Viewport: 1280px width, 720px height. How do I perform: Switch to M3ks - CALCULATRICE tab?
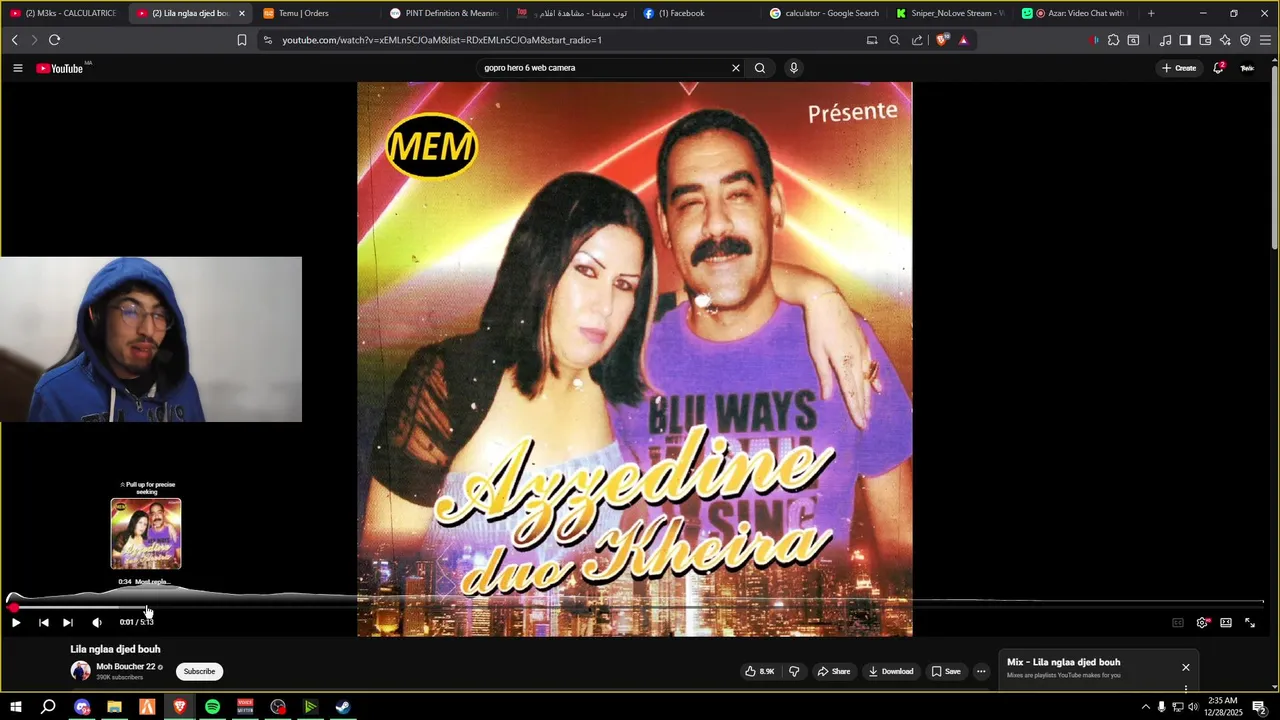pyautogui.click(x=63, y=13)
